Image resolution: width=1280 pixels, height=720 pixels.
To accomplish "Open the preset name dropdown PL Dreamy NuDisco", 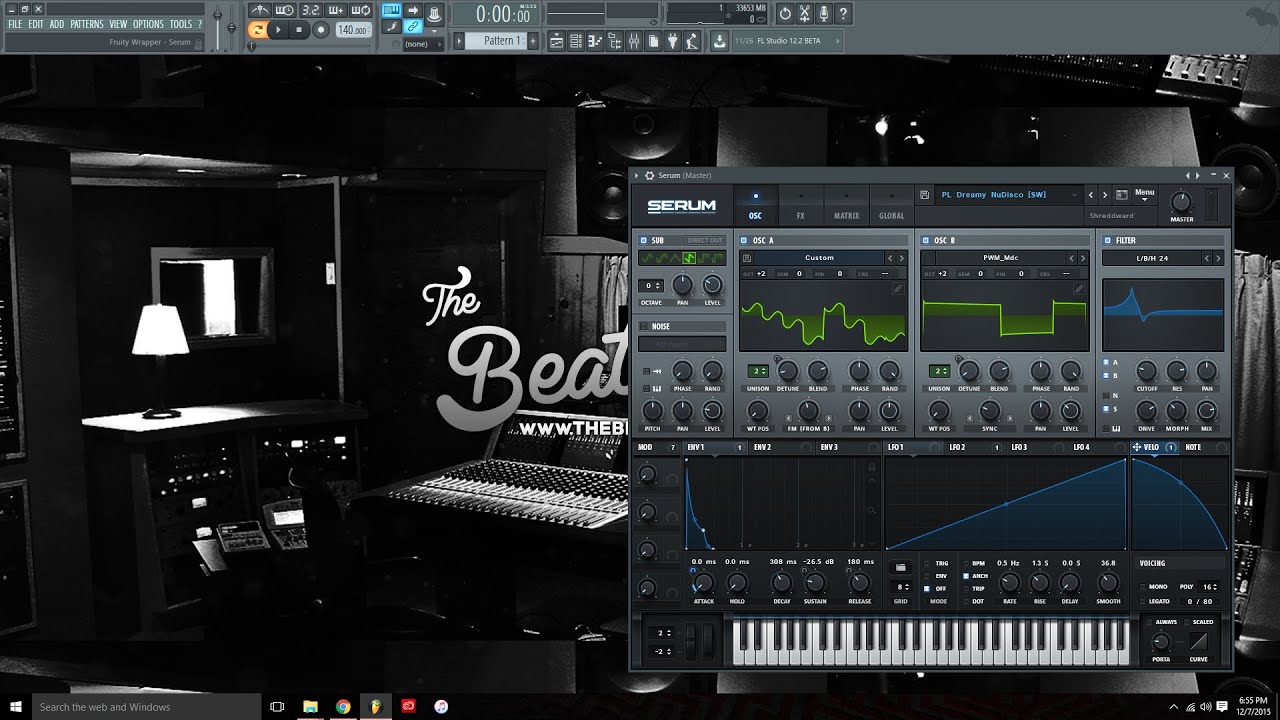I will (1010, 195).
